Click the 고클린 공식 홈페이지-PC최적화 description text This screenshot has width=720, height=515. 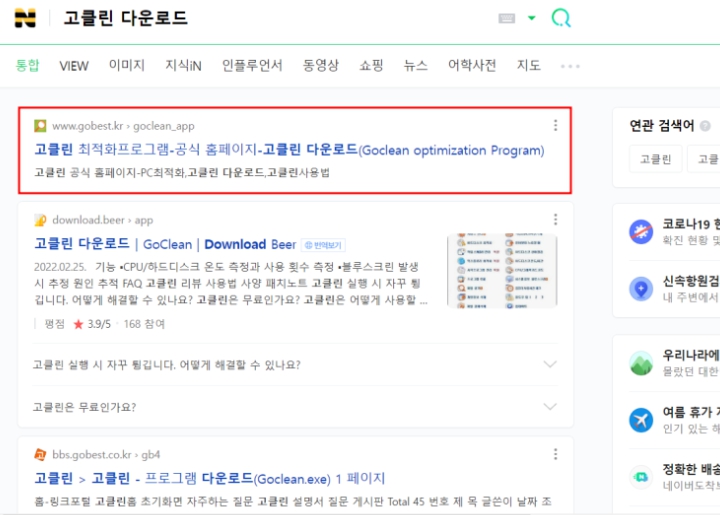click(x=182, y=173)
